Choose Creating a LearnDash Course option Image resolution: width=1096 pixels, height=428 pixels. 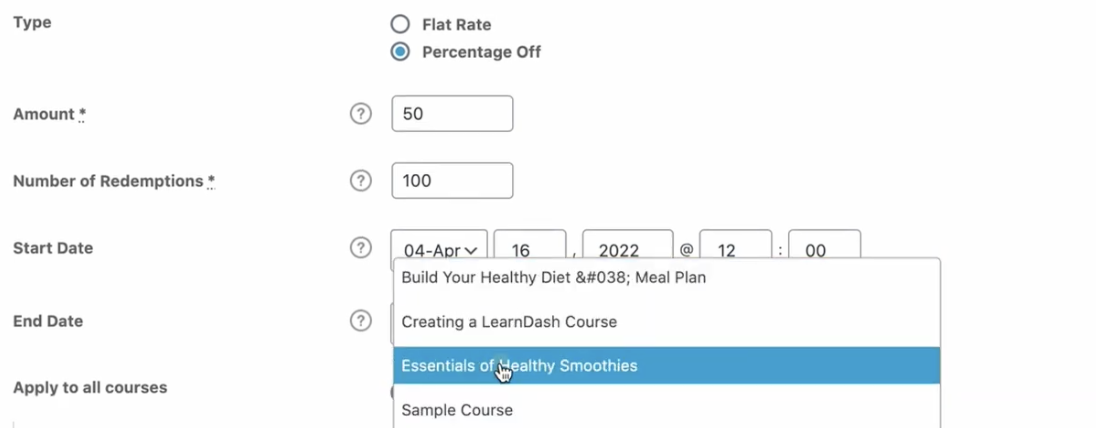pos(667,322)
